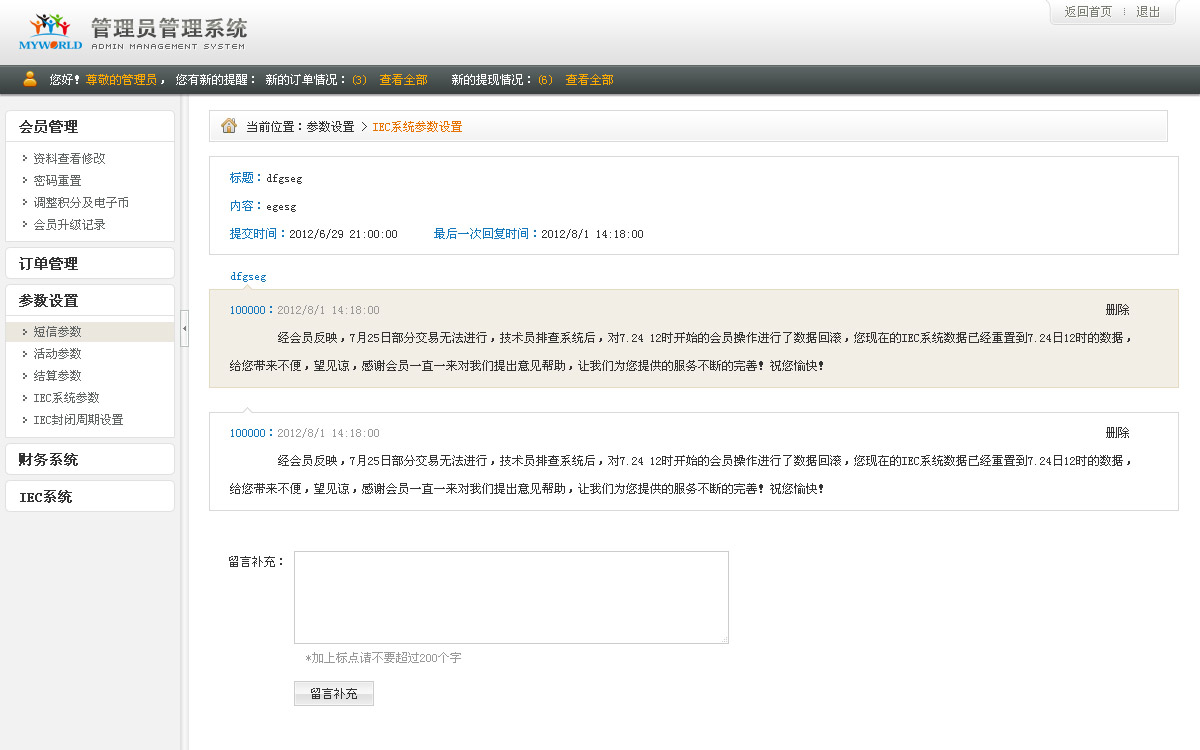Click the new order count (3)
Image resolution: width=1200 pixels, height=750 pixels.
pyautogui.click(x=360, y=80)
